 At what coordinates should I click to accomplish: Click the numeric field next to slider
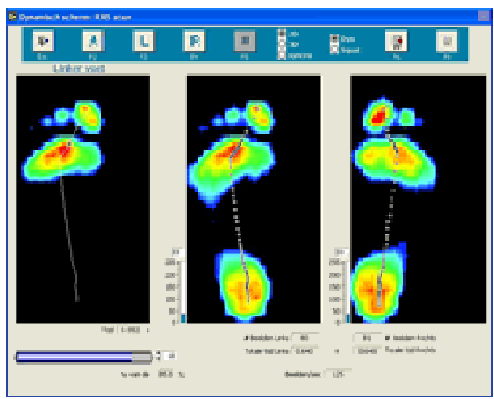[x=170, y=356]
